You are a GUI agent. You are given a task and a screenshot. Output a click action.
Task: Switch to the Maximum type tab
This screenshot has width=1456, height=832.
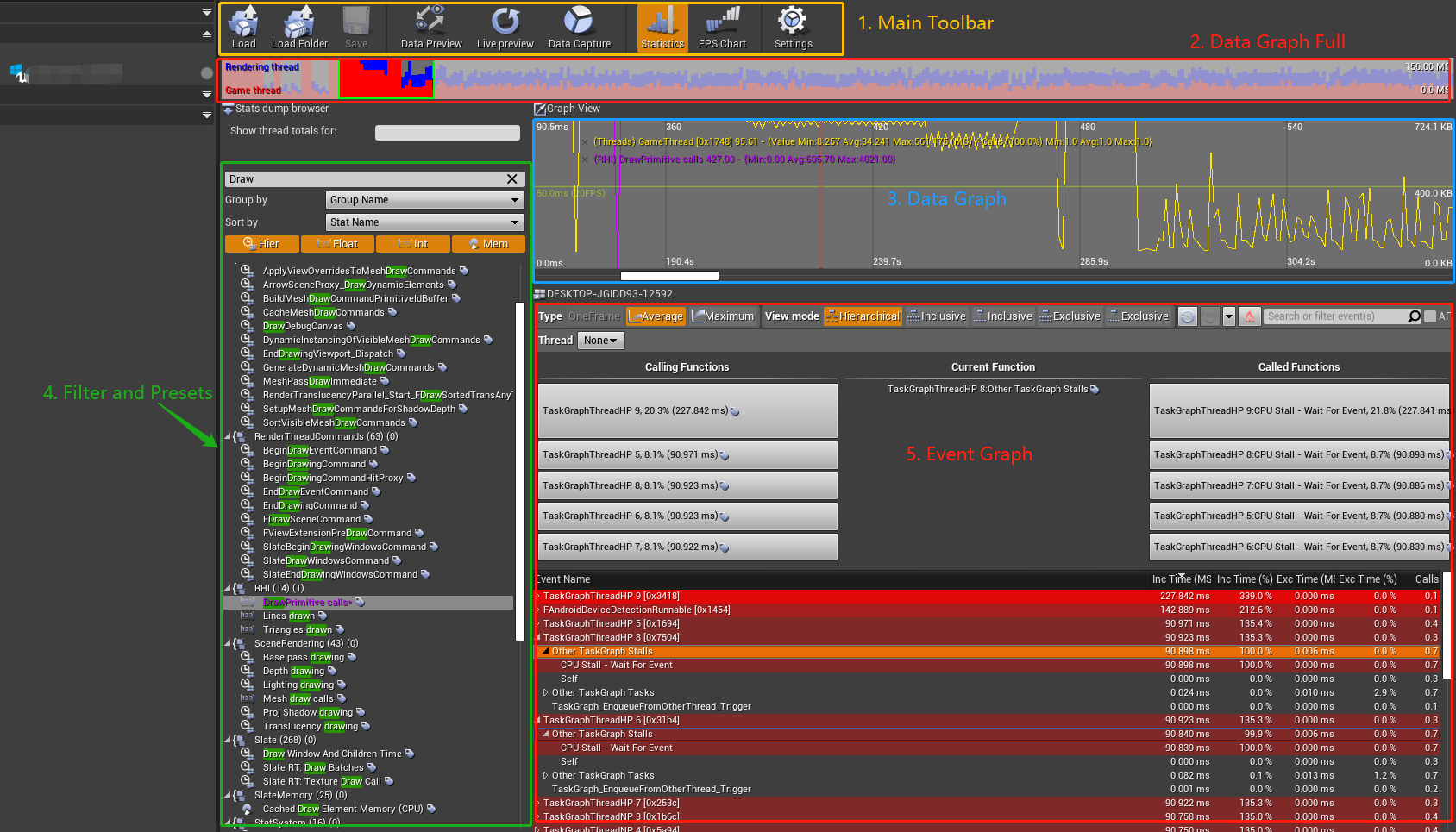[724, 316]
